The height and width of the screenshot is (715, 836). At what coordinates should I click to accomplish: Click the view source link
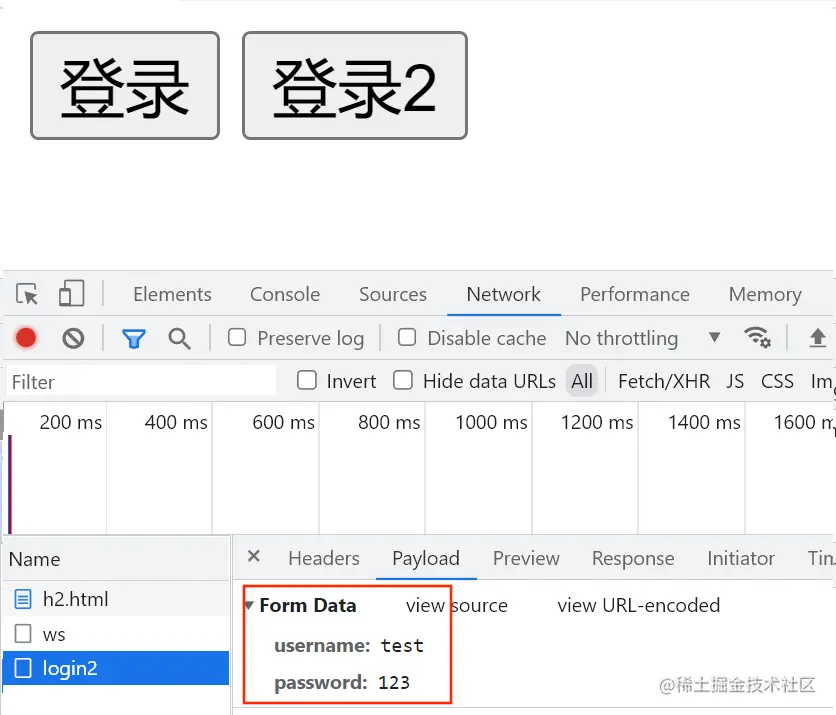[x=457, y=605]
